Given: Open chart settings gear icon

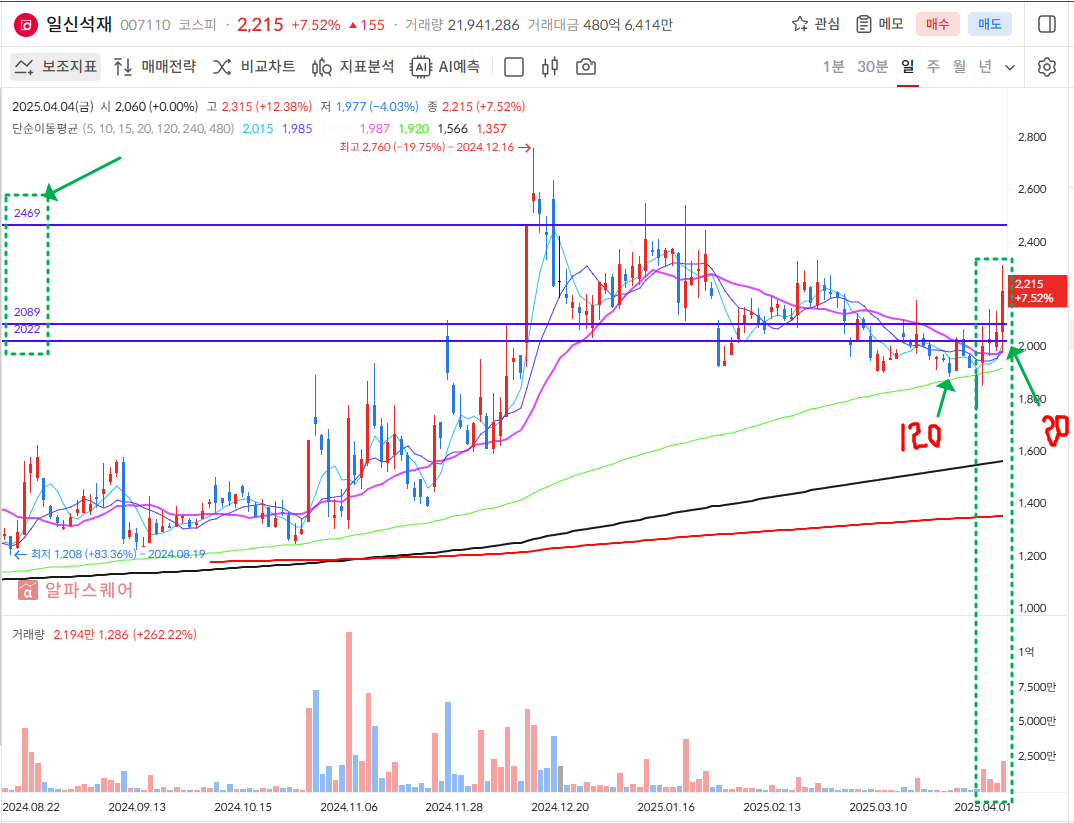Looking at the screenshot, I should pyautogui.click(x=1047, y=67).
